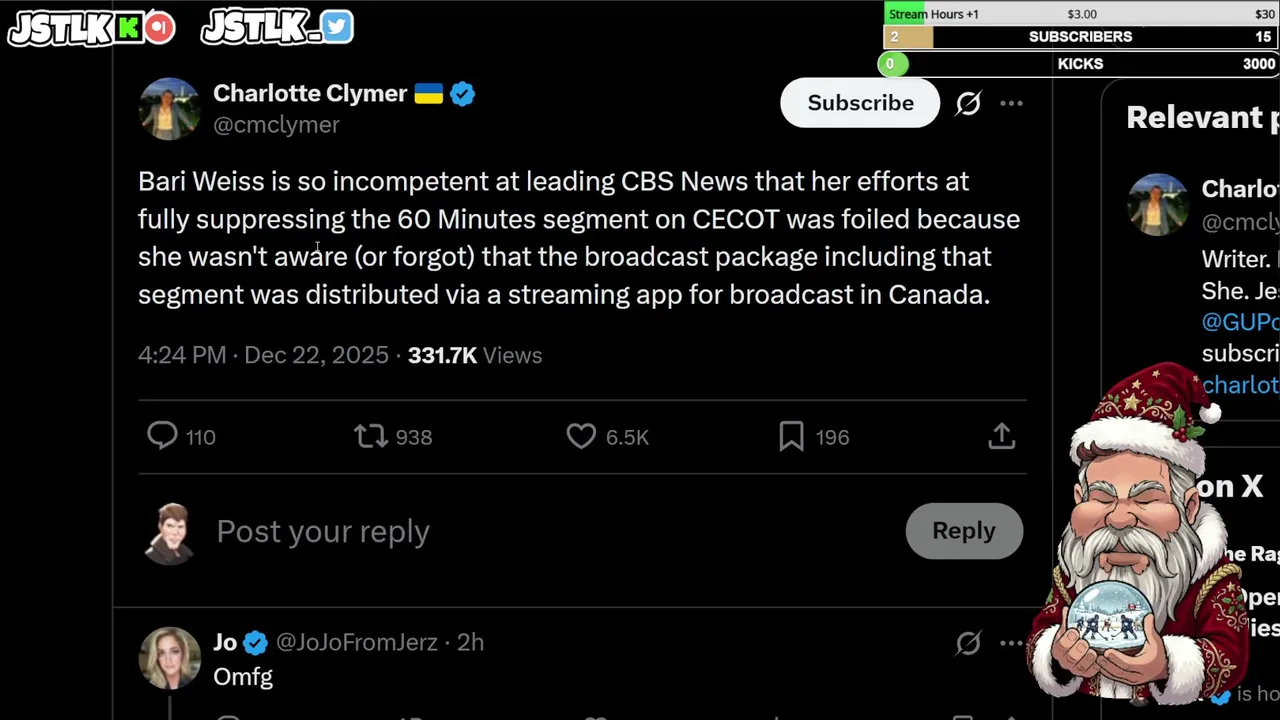Open Jo's profile avatar
1280x720 pixels.
point(169,658)
